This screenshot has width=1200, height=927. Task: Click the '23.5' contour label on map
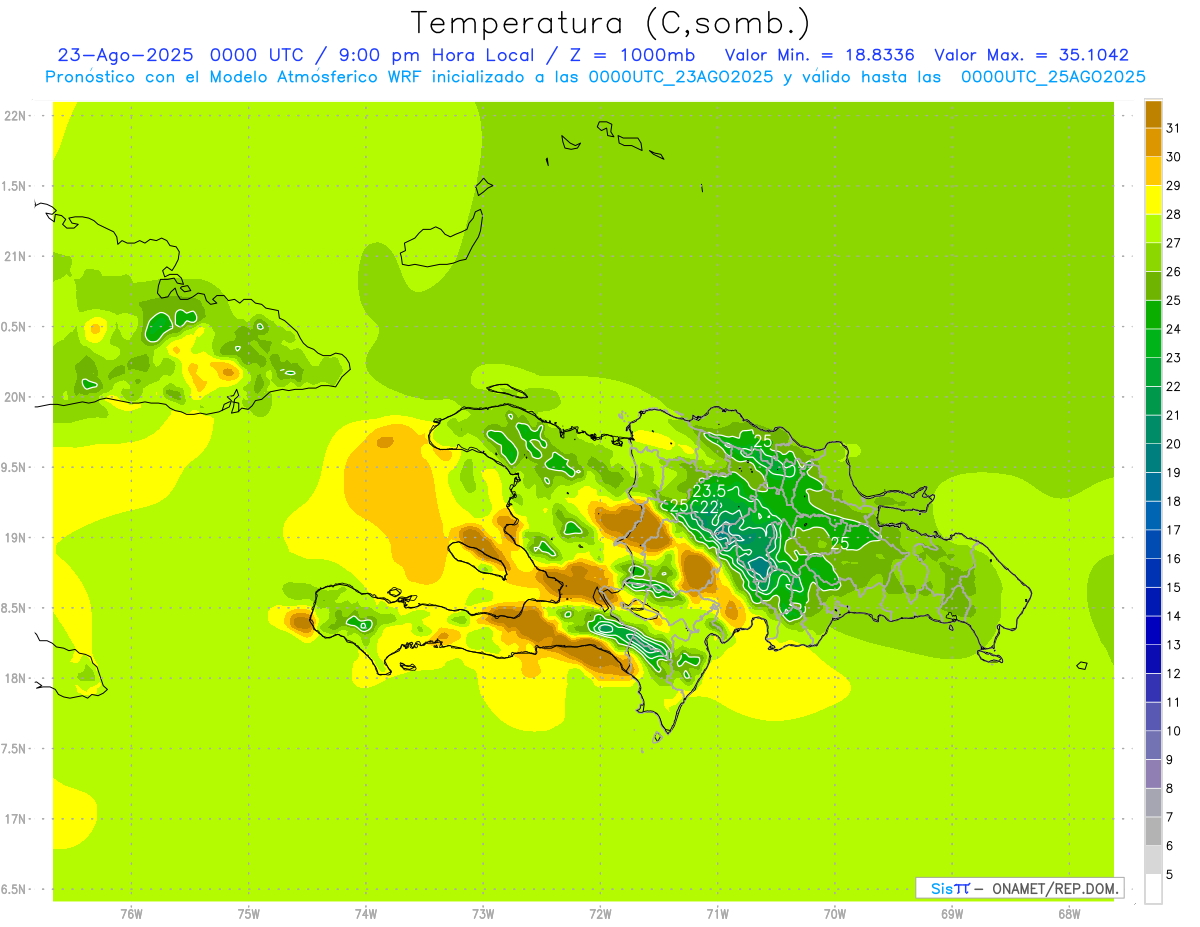coord(709,491)
